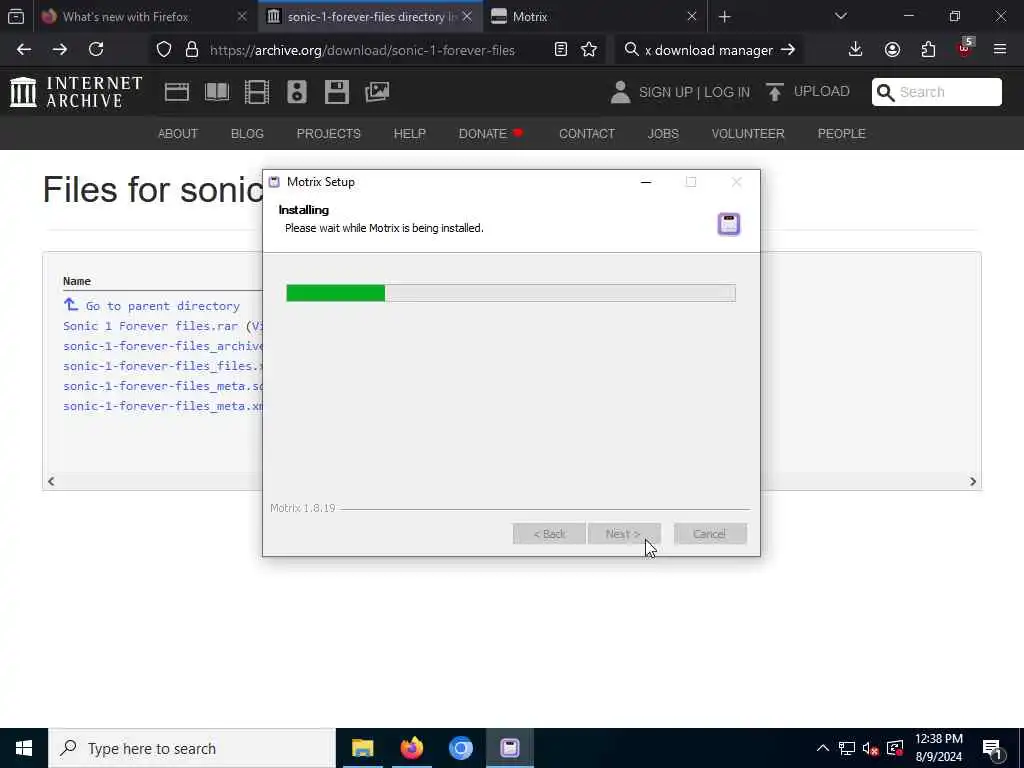Click the taskbar search box
This screenshot has height=768, width=1024.
point(192,748)
